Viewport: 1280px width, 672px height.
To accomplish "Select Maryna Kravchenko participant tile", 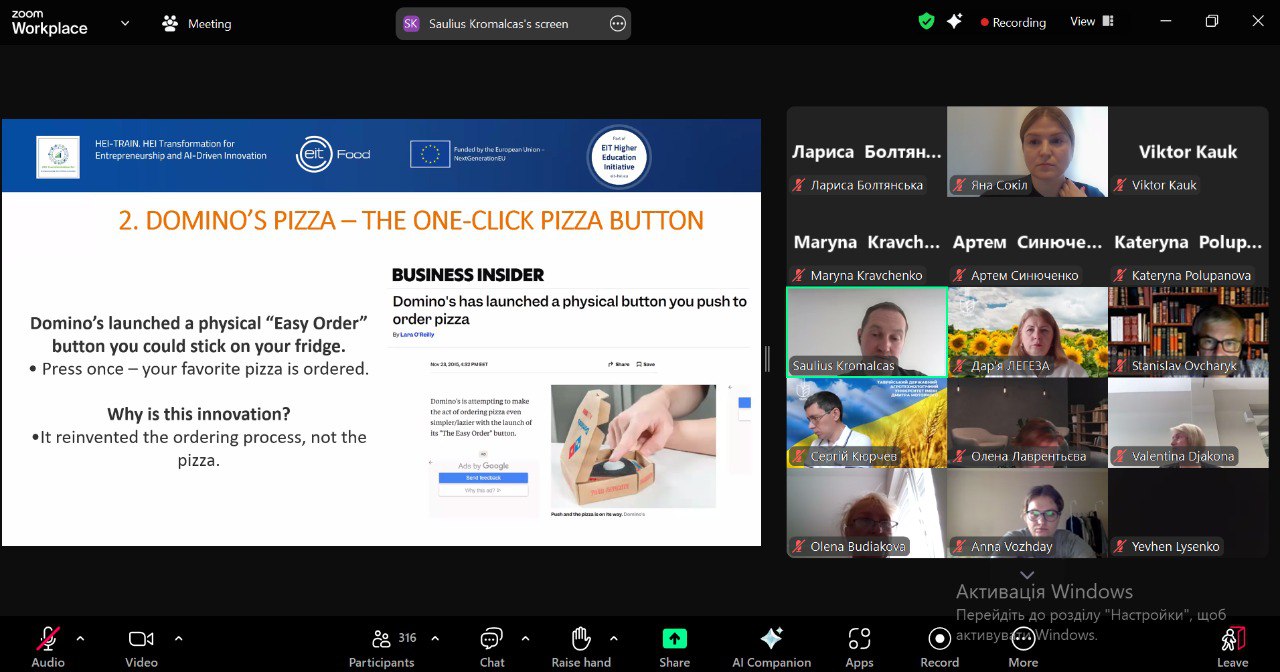I will pyautogui.click(x=867, y=242).
